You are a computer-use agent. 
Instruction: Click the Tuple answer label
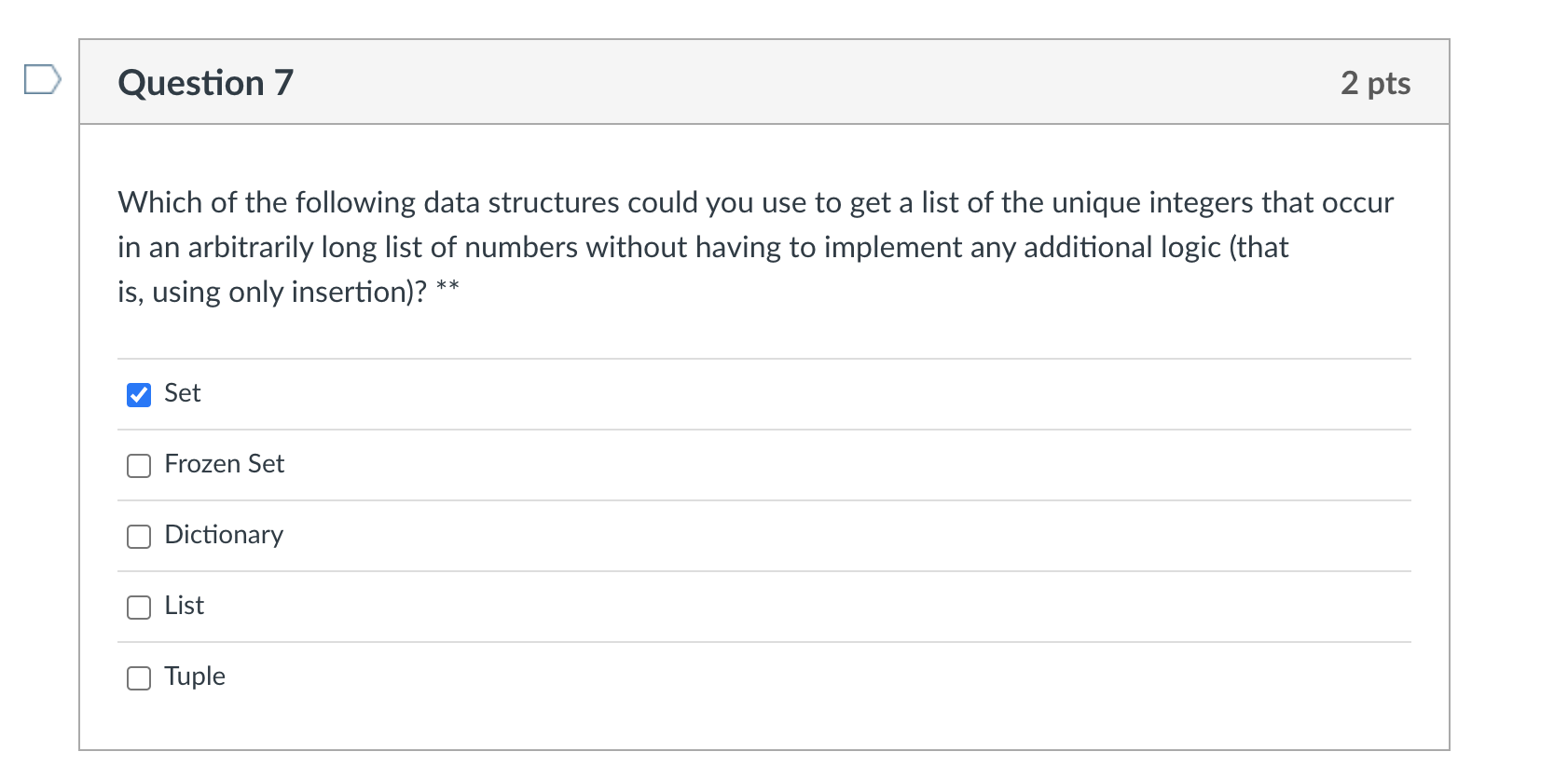(x=195, y=676)
